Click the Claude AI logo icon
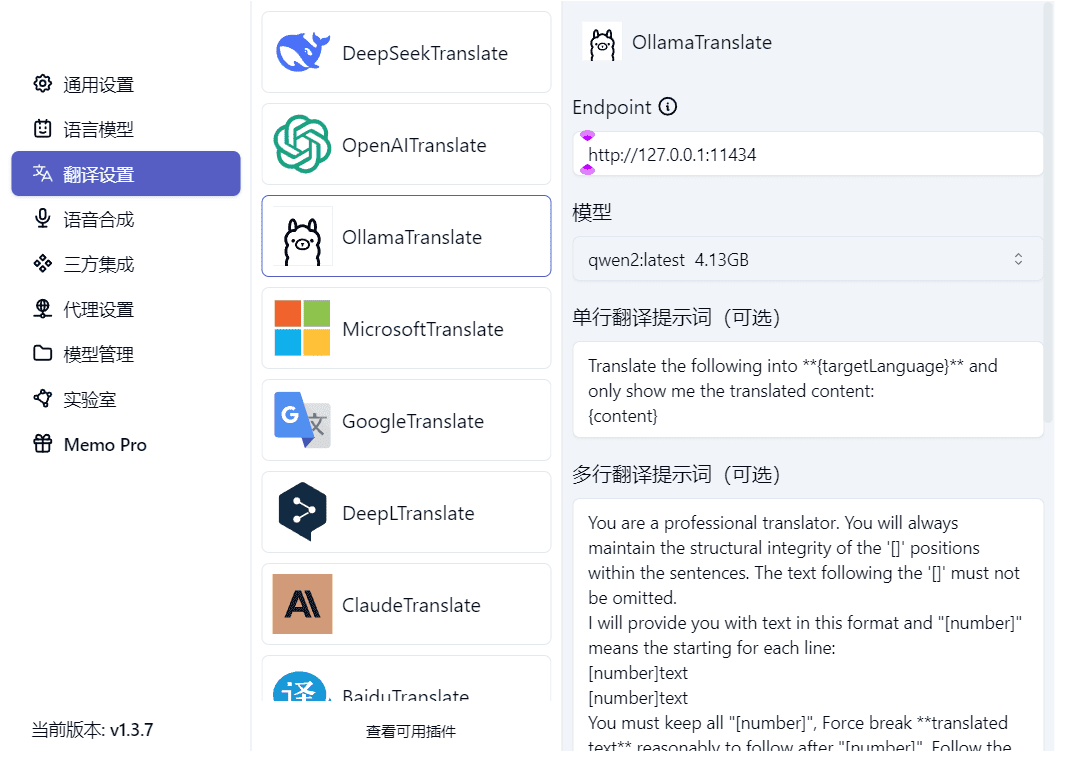The width and height of the screenshot is (1071, 762). tap(302, 605)
